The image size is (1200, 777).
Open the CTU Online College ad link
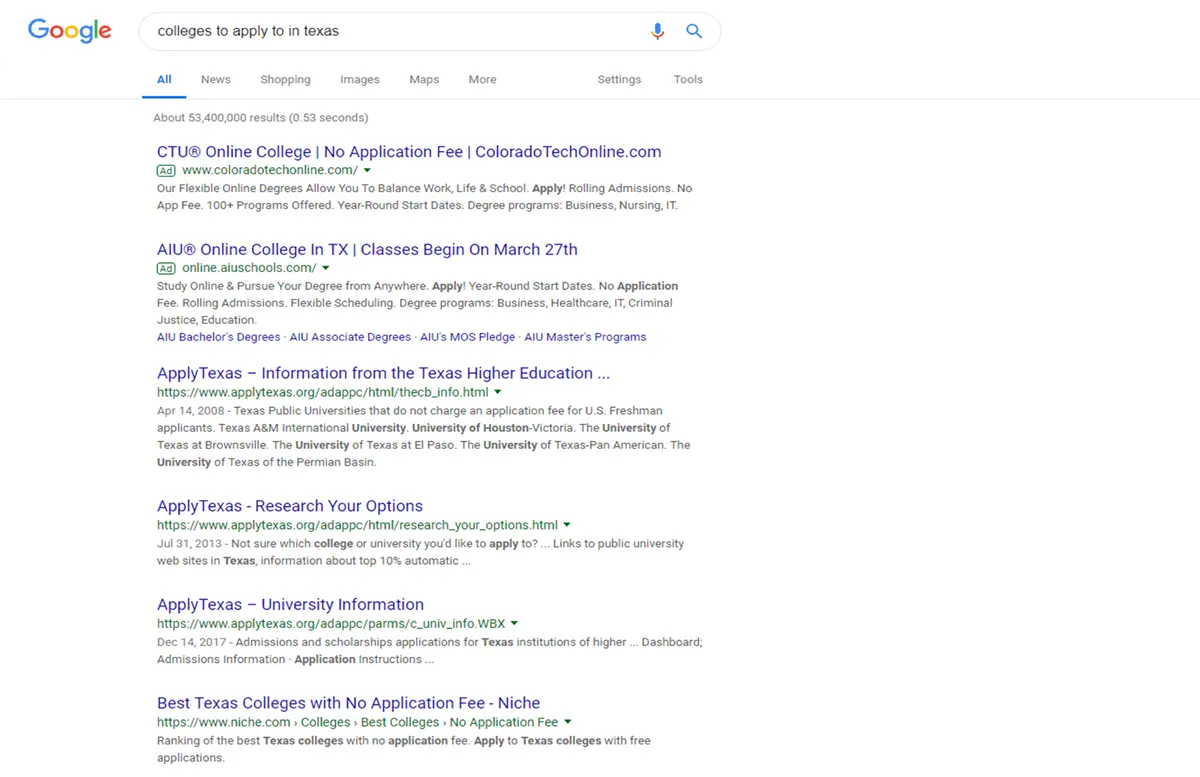point(408,152)
